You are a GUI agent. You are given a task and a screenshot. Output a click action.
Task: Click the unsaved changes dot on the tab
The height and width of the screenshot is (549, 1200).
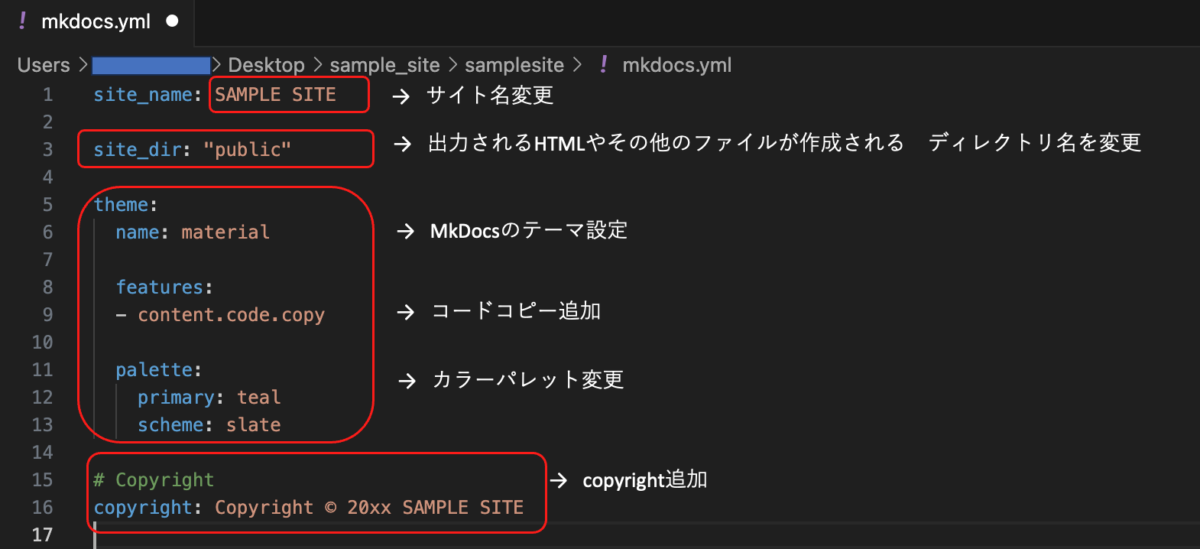pyautogui.click(x=173, y=21)
